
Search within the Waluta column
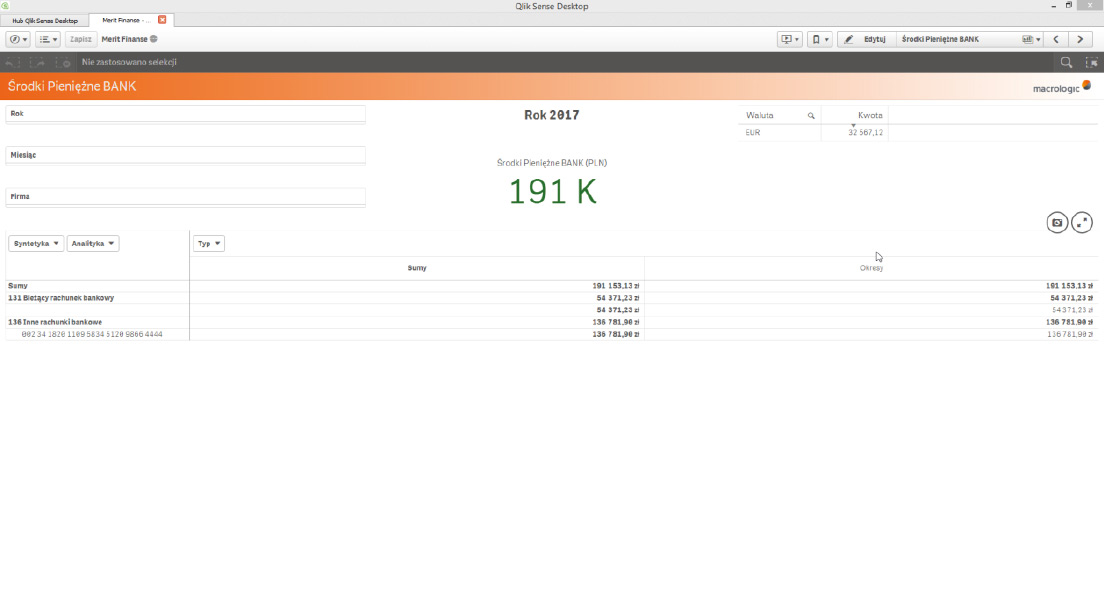[811, 116]
